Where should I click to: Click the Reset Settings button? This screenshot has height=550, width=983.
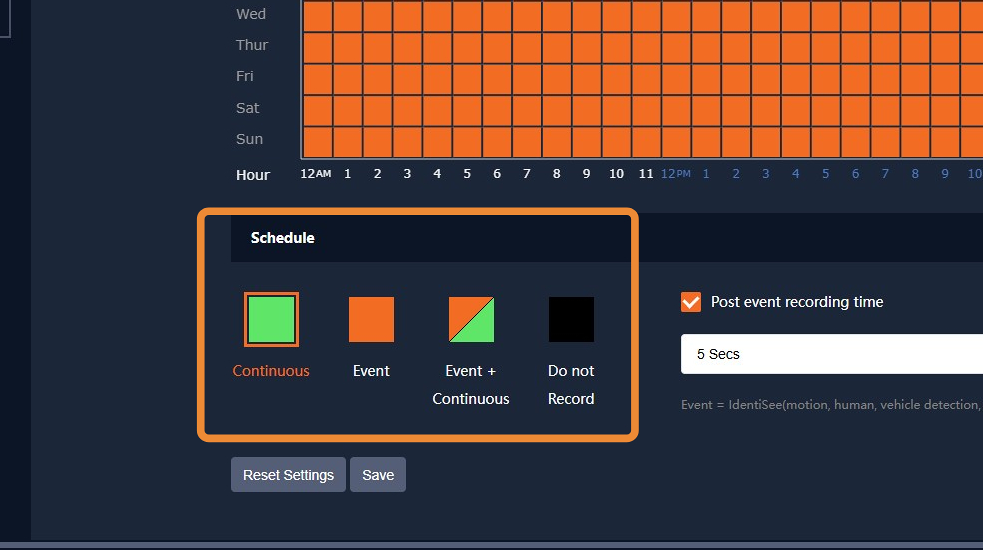click(288, 475)
